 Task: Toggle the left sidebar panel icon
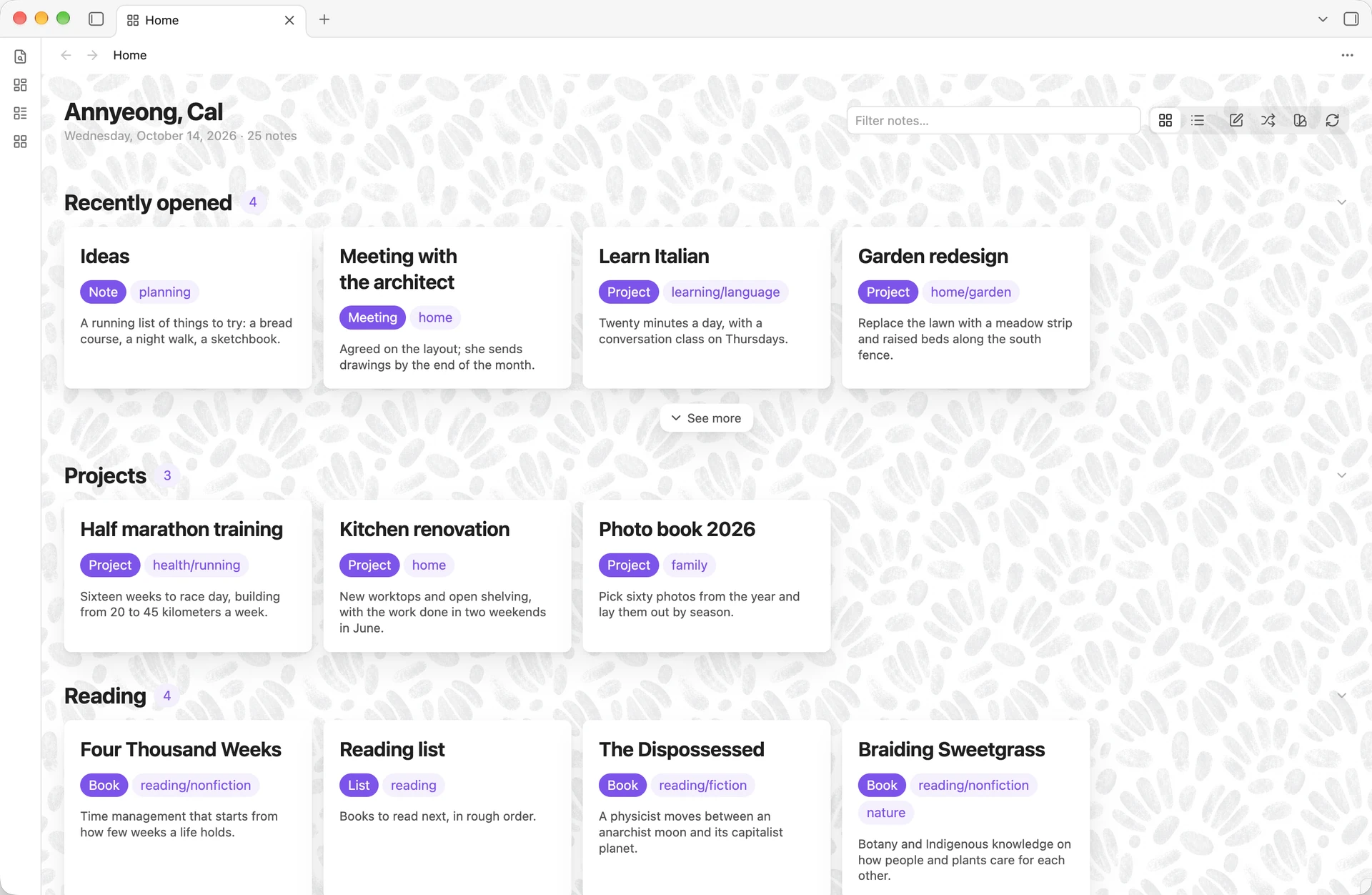(96, 19)
